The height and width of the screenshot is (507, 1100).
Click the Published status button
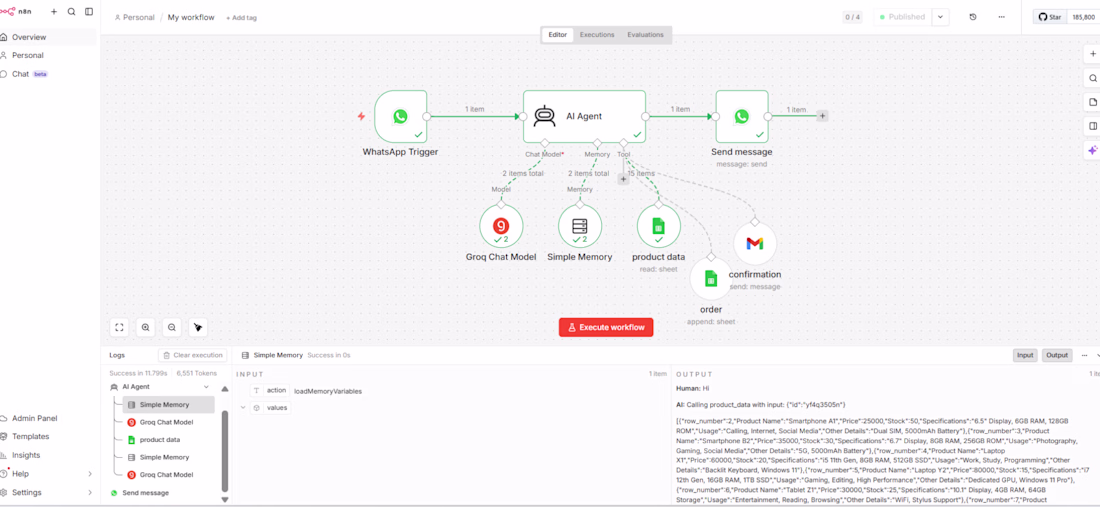(x=902, y=17)
